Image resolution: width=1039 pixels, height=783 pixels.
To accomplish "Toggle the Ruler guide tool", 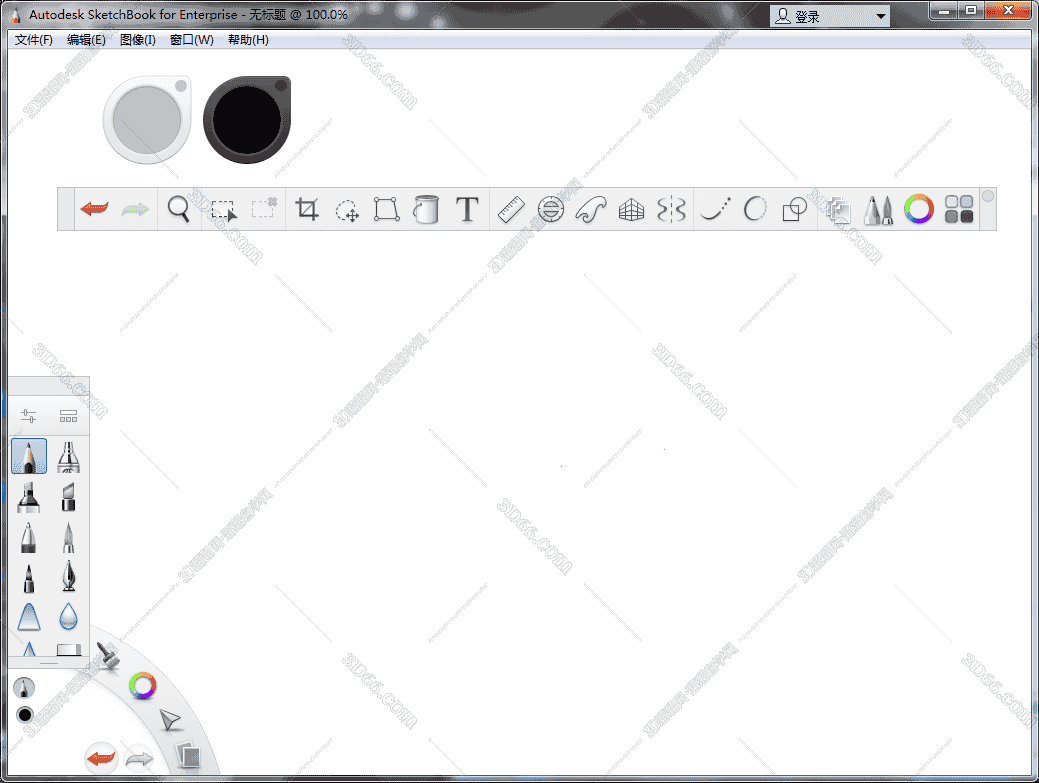I will (x=510, y=210).
